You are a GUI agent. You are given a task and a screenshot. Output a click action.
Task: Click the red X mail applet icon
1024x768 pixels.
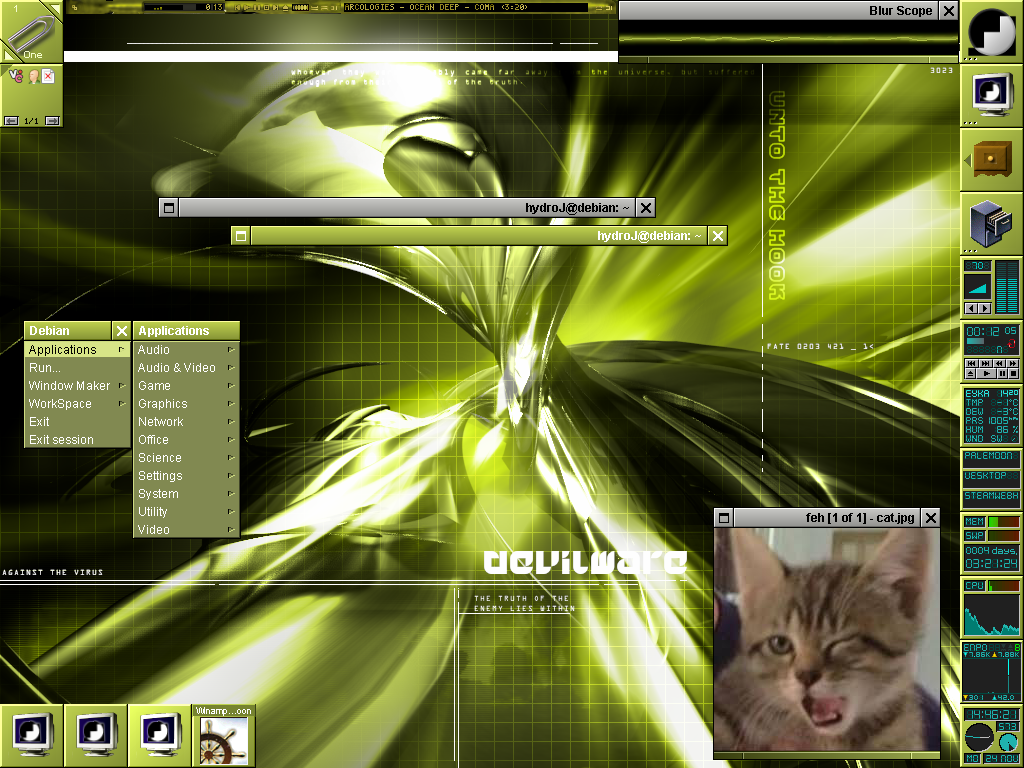click(47, 76)
